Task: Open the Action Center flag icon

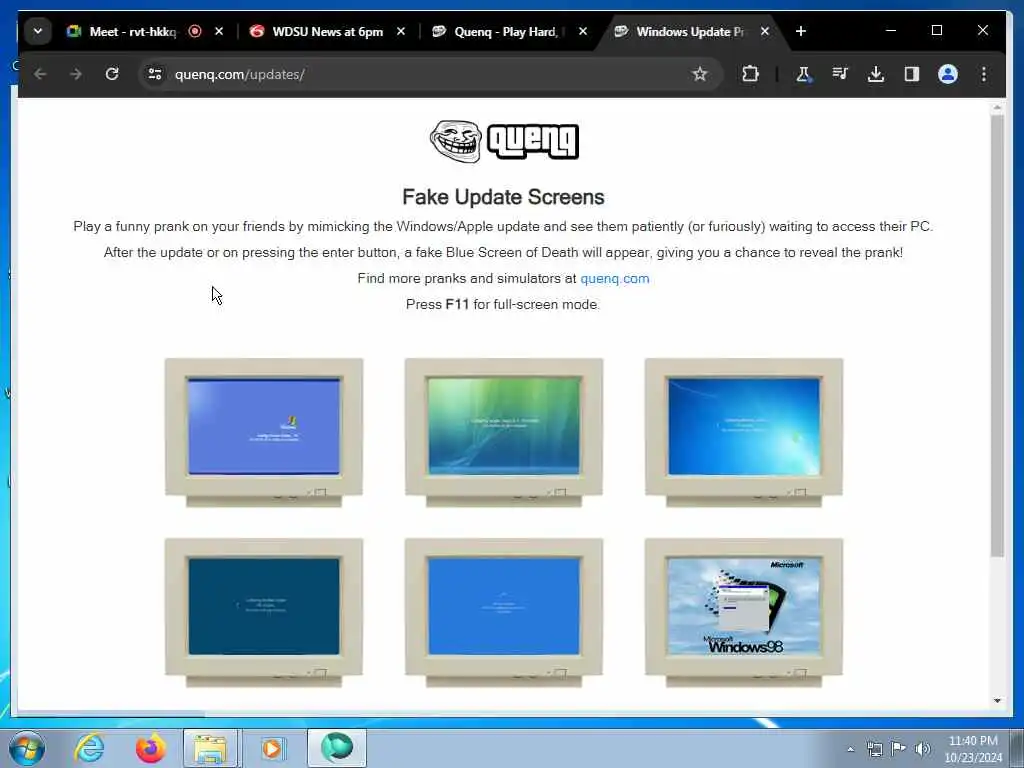Action: click(899, 749)
